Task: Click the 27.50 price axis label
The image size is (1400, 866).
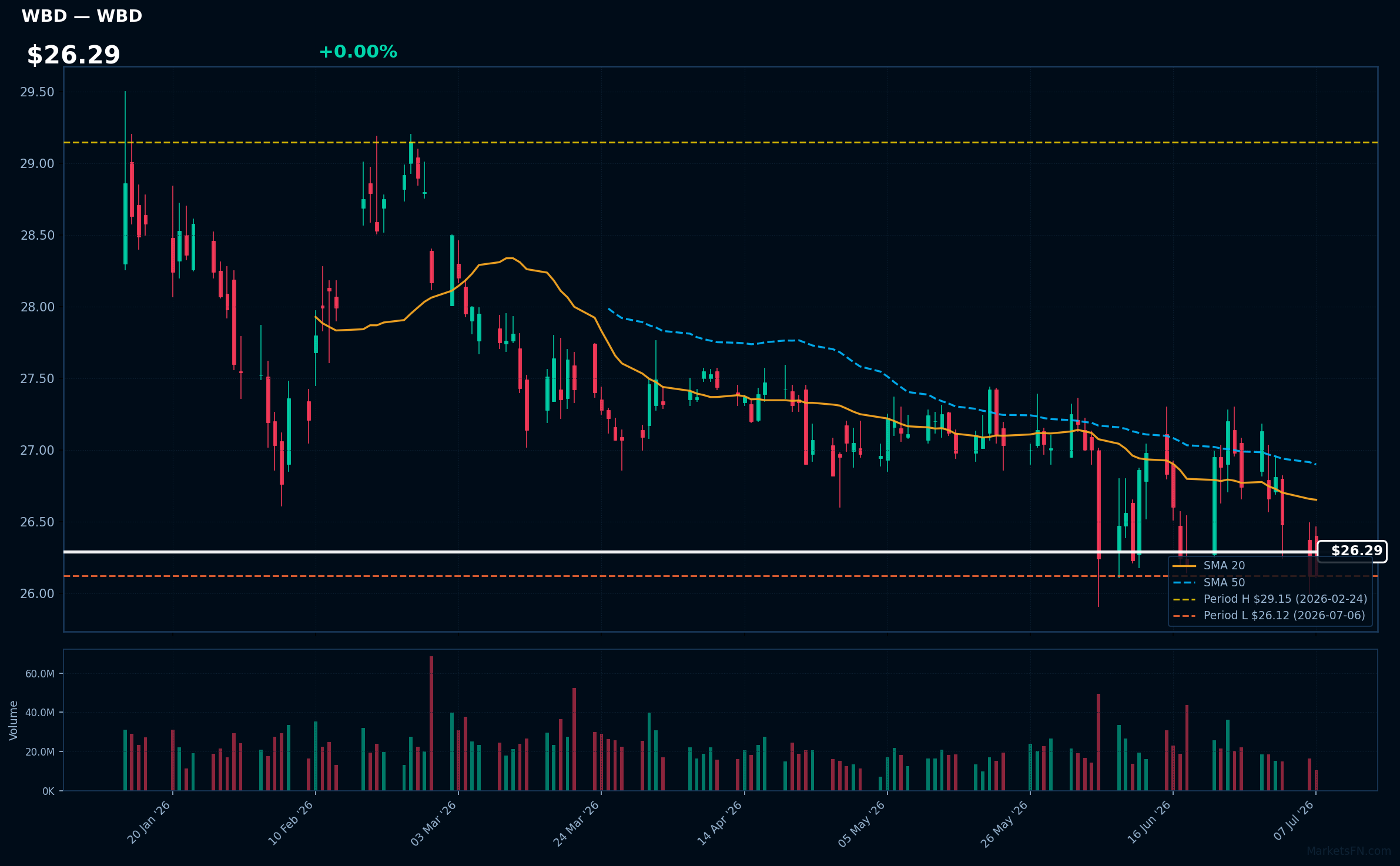Action: (x=37, y=379)
